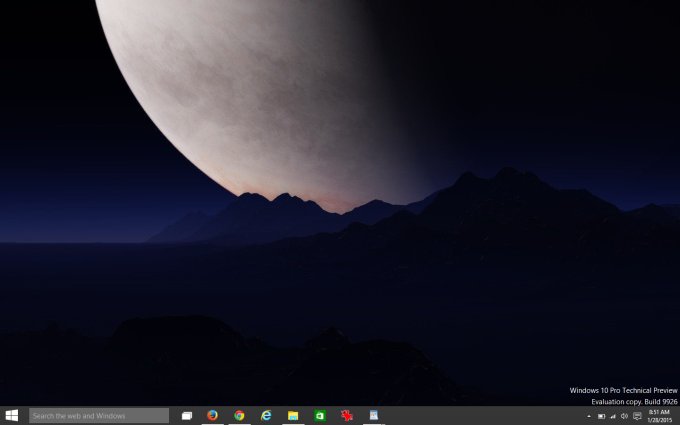The height and width of the screenshot is (425, 680).
Task: Show hidden system tray icons
Action: (588, 416)
